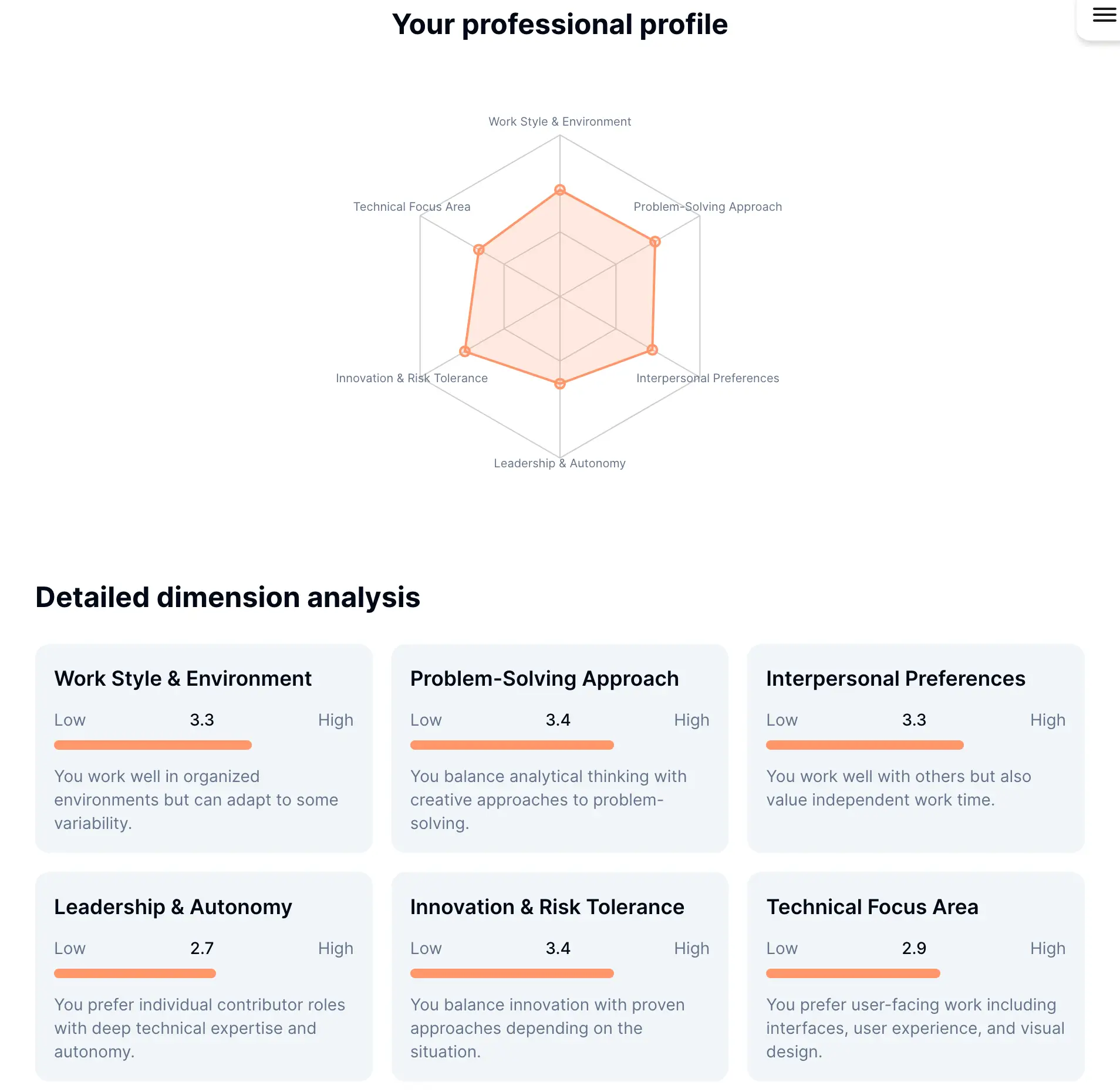This screenshot has height=1092, width=1120.
Task: Open the Interpersonal Preferences card heading
Action: [895, 679]
